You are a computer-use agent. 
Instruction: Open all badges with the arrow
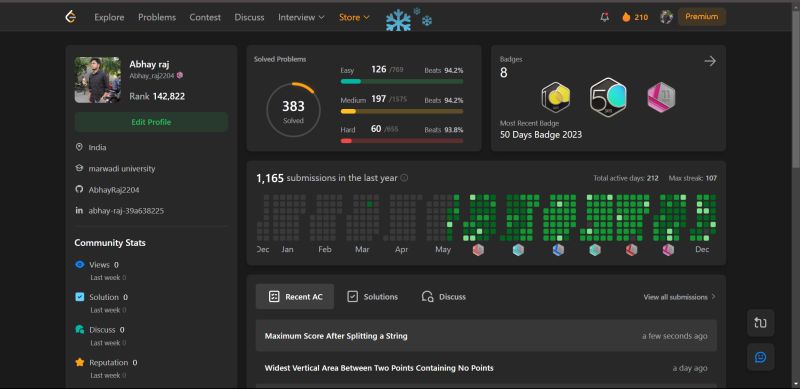tap(710, 61)
